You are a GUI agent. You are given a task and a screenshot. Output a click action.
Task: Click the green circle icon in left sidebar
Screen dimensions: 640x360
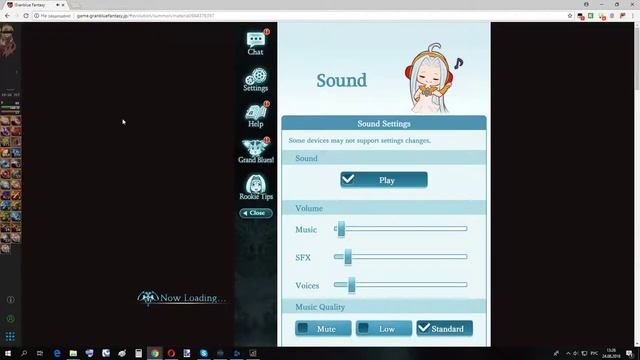[x=11, y=318]
